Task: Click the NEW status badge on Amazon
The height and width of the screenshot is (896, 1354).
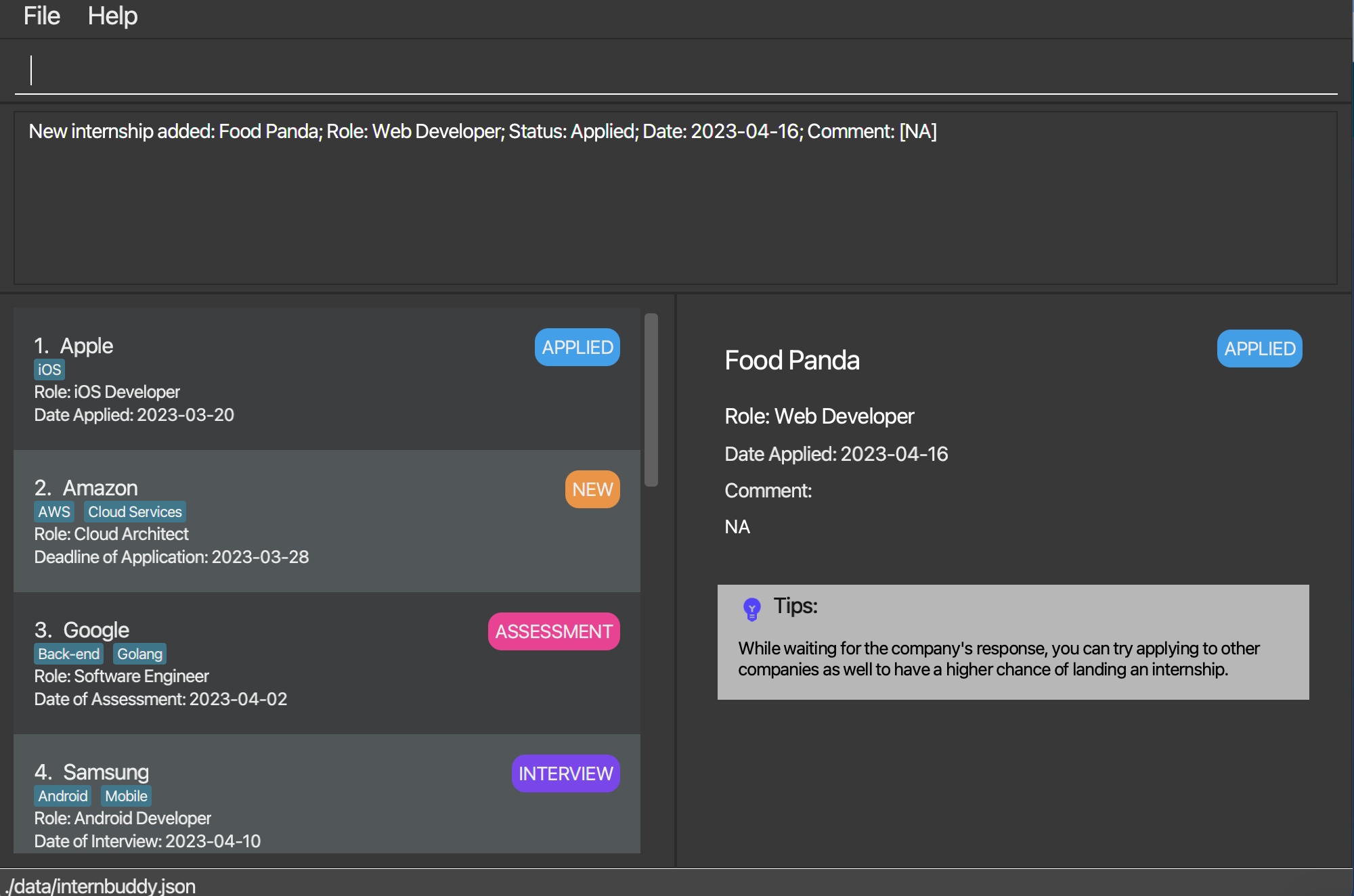Action: coord(592,489)
